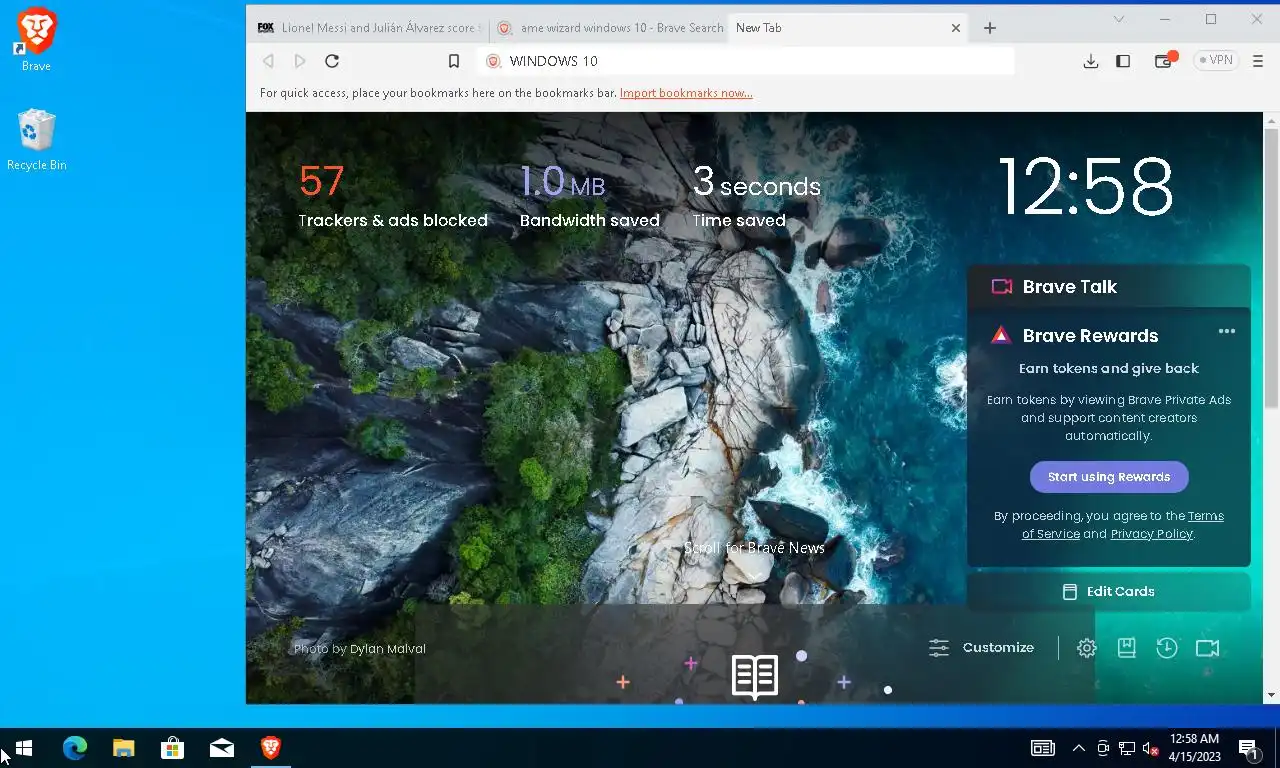
Task: Click the 3 seconds time saved stat
Action: click(757, 196)
